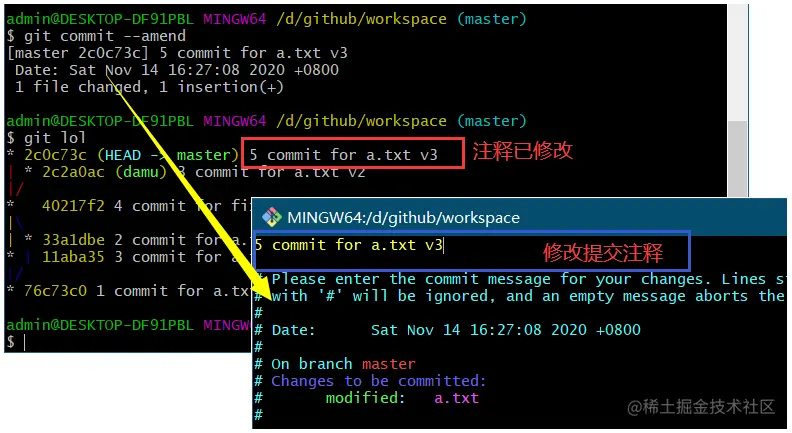
Task: Click the empty prompt line after the dollar sign
Action: [x=24, y=342]
